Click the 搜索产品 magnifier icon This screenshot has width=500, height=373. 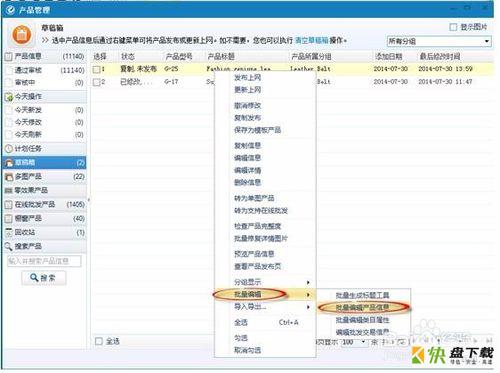click(x=9, y=247)
